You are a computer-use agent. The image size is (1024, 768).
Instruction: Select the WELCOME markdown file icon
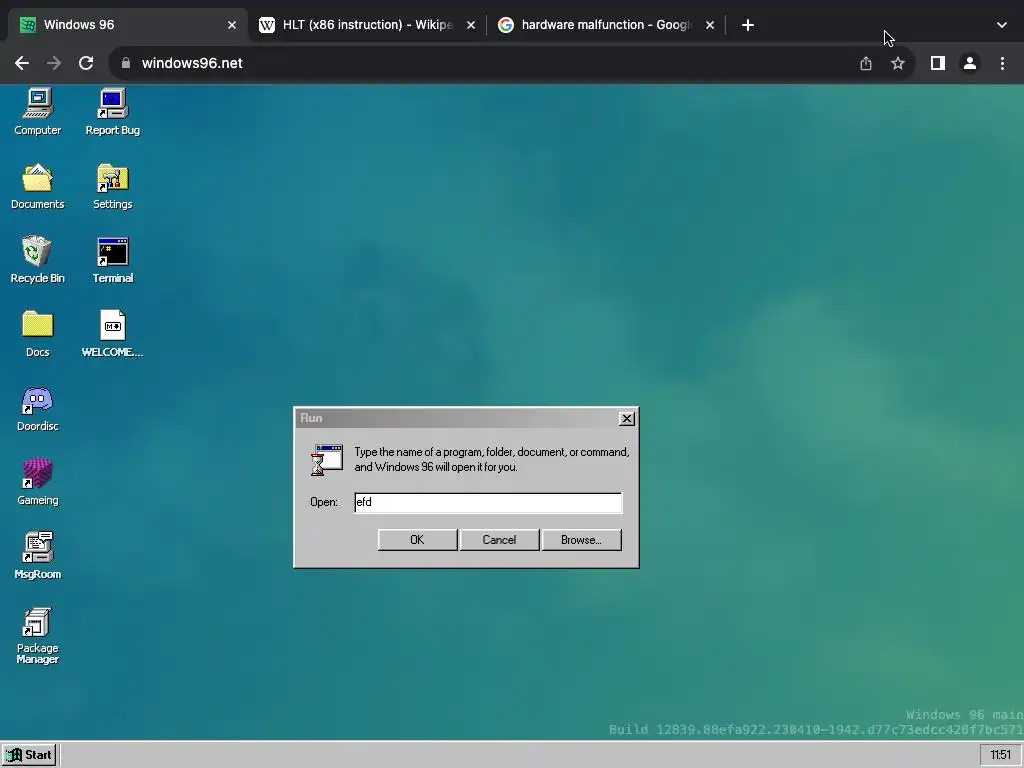[x=112, y=333]
